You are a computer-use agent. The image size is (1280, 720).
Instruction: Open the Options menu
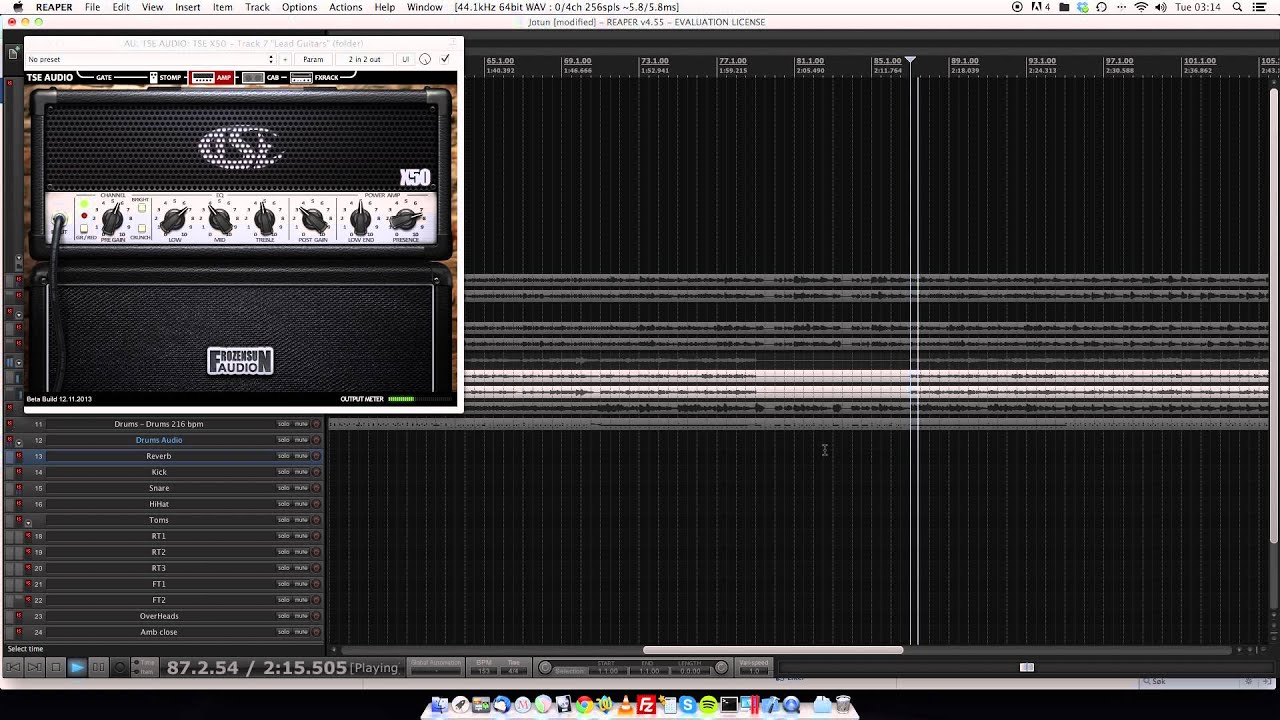[299, 7]
